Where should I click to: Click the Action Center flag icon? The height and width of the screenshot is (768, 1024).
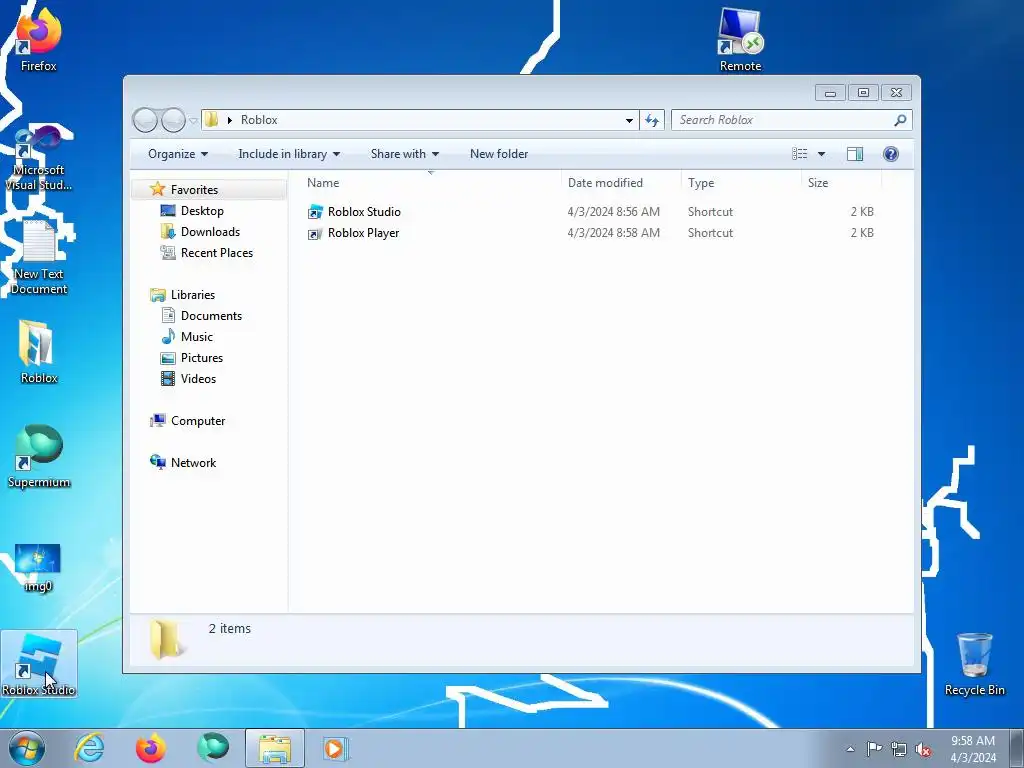[x=874, y=749]
